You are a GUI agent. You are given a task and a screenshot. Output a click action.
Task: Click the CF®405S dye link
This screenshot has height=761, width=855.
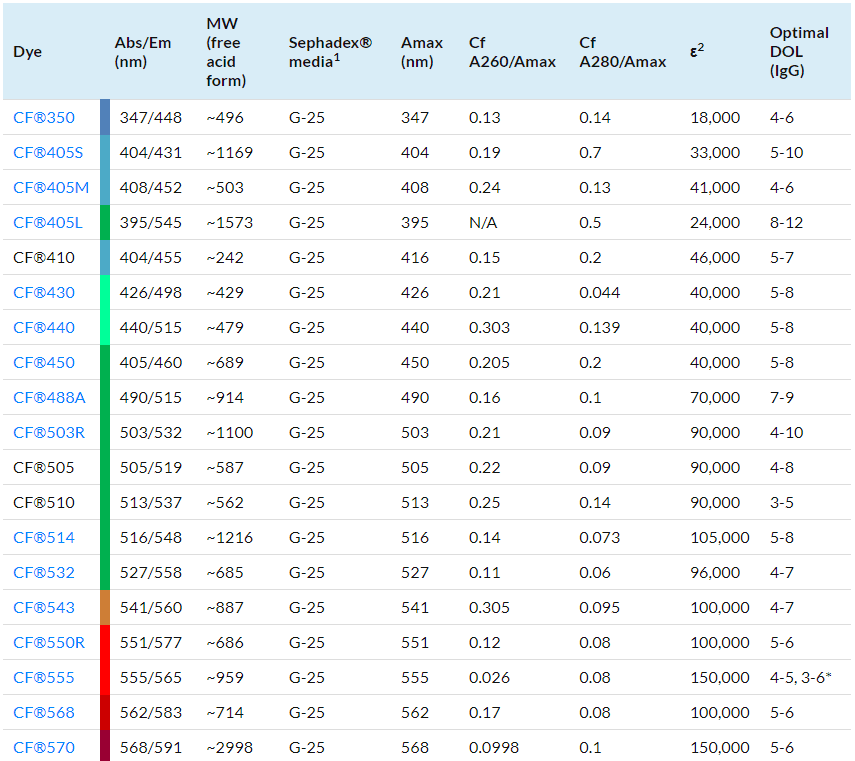pyautogui.click(x=48, y=153)
